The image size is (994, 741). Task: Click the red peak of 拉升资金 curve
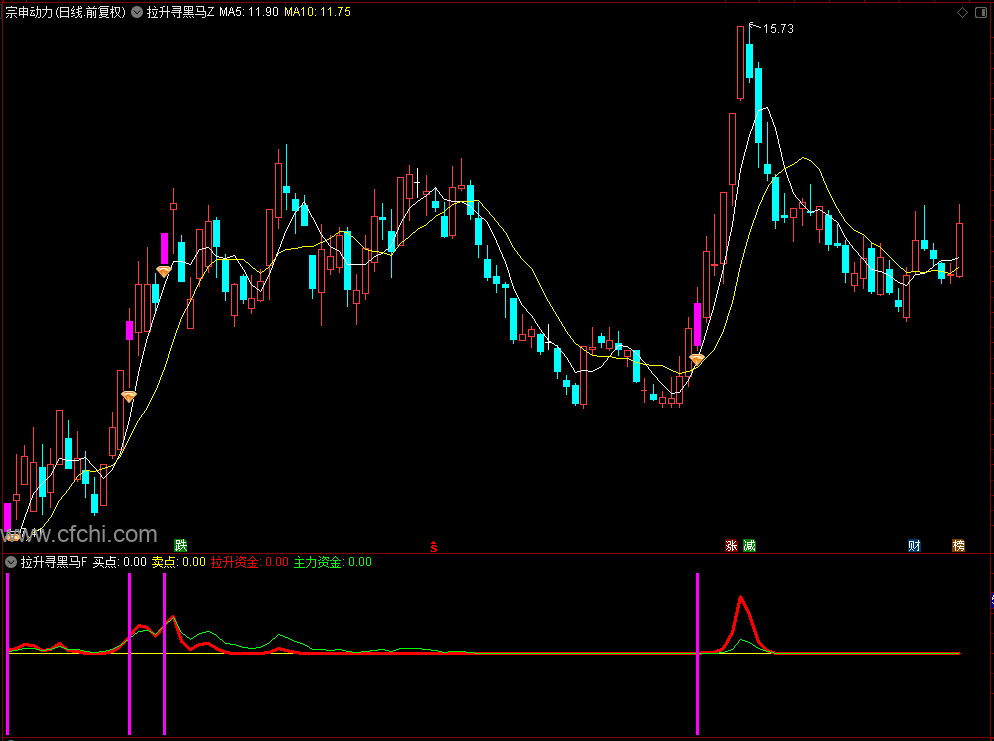[x=740, y=598]
